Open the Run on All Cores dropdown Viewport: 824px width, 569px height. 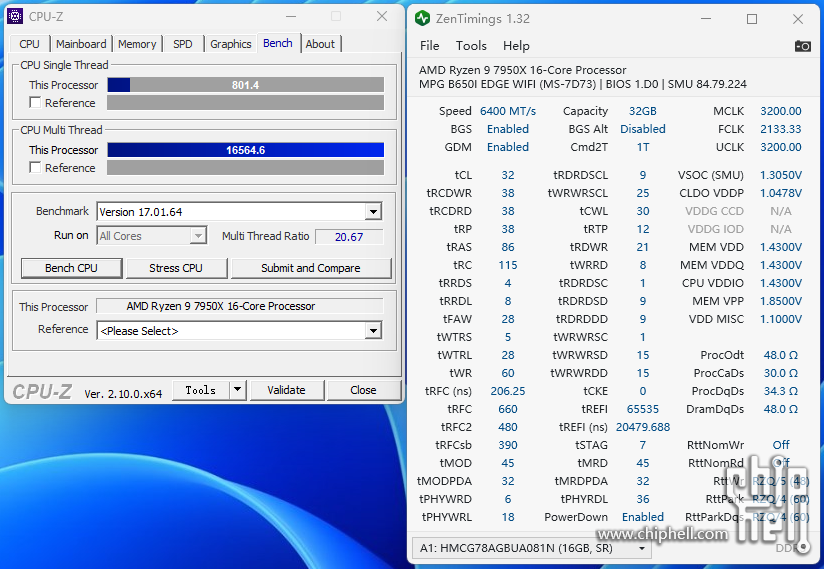point(198,236)
